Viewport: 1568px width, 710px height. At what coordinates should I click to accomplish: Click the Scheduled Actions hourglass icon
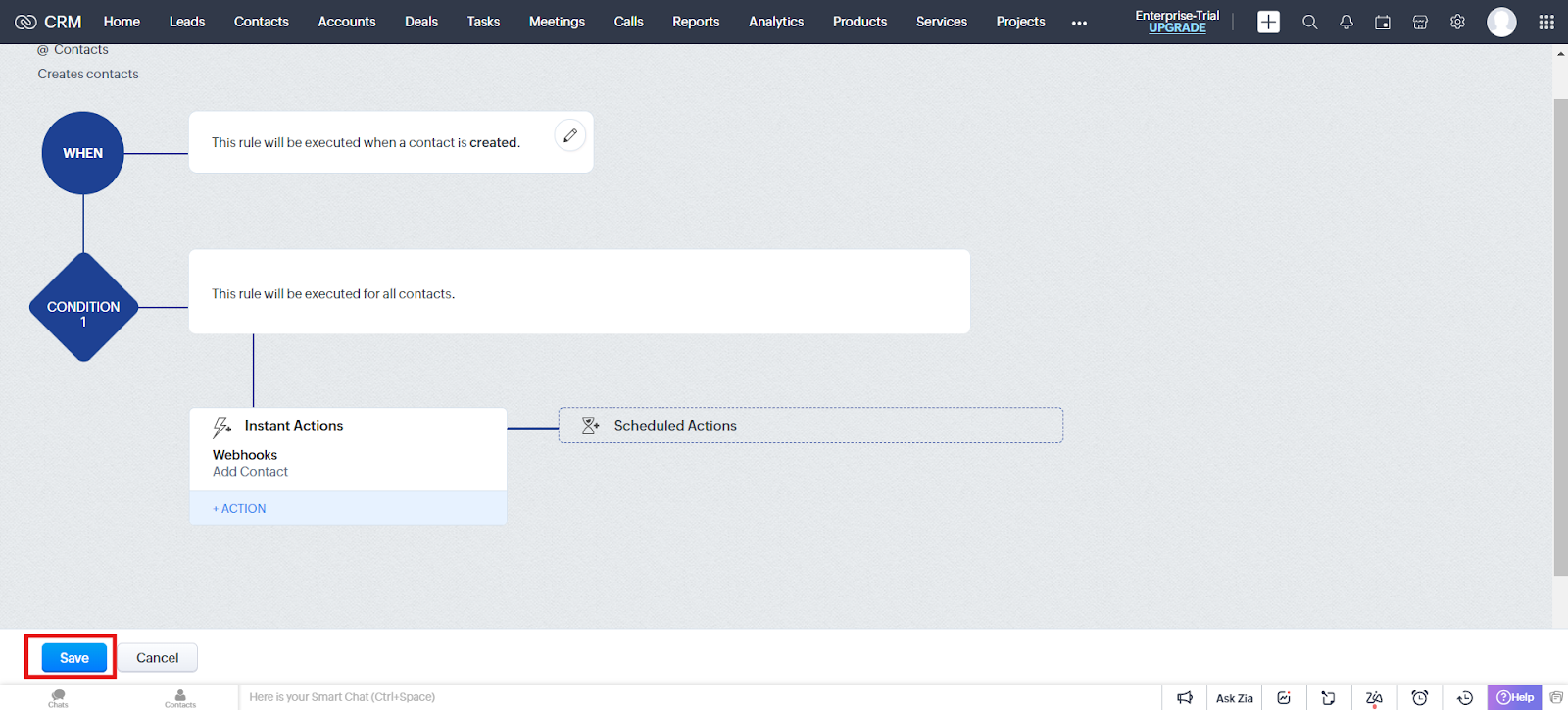(x=590, y=426)
